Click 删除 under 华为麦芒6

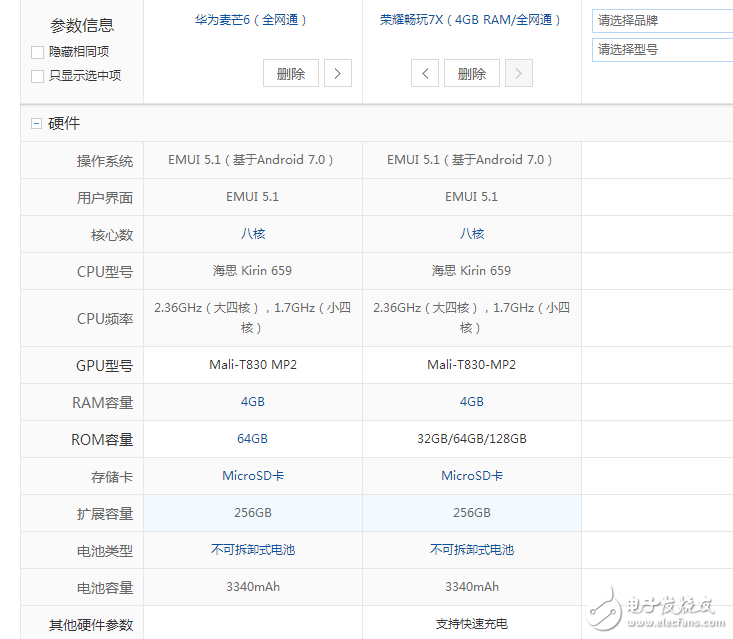pyautogui.click(x=291, y=73)
